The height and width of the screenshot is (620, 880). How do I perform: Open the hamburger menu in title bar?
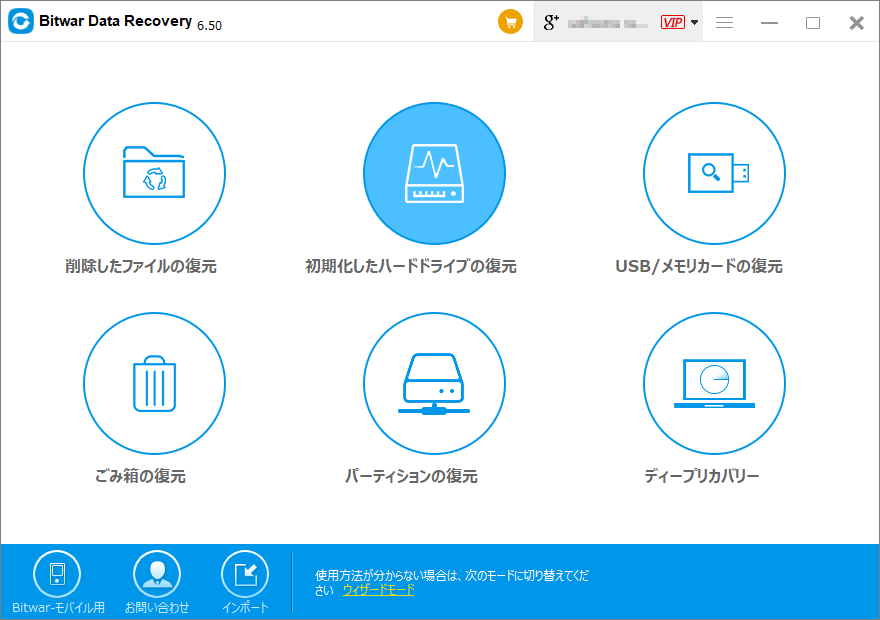(x=724, y=23)
